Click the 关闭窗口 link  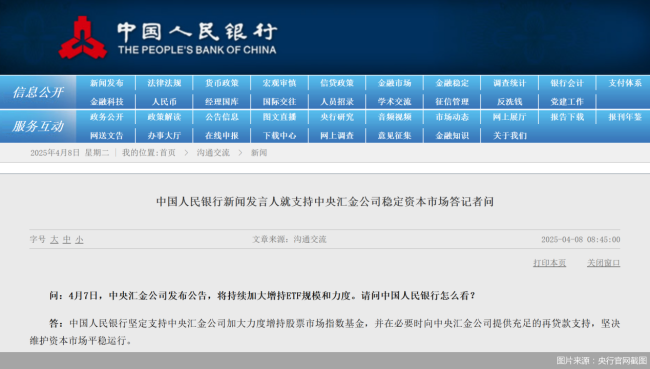click(603, 263)
